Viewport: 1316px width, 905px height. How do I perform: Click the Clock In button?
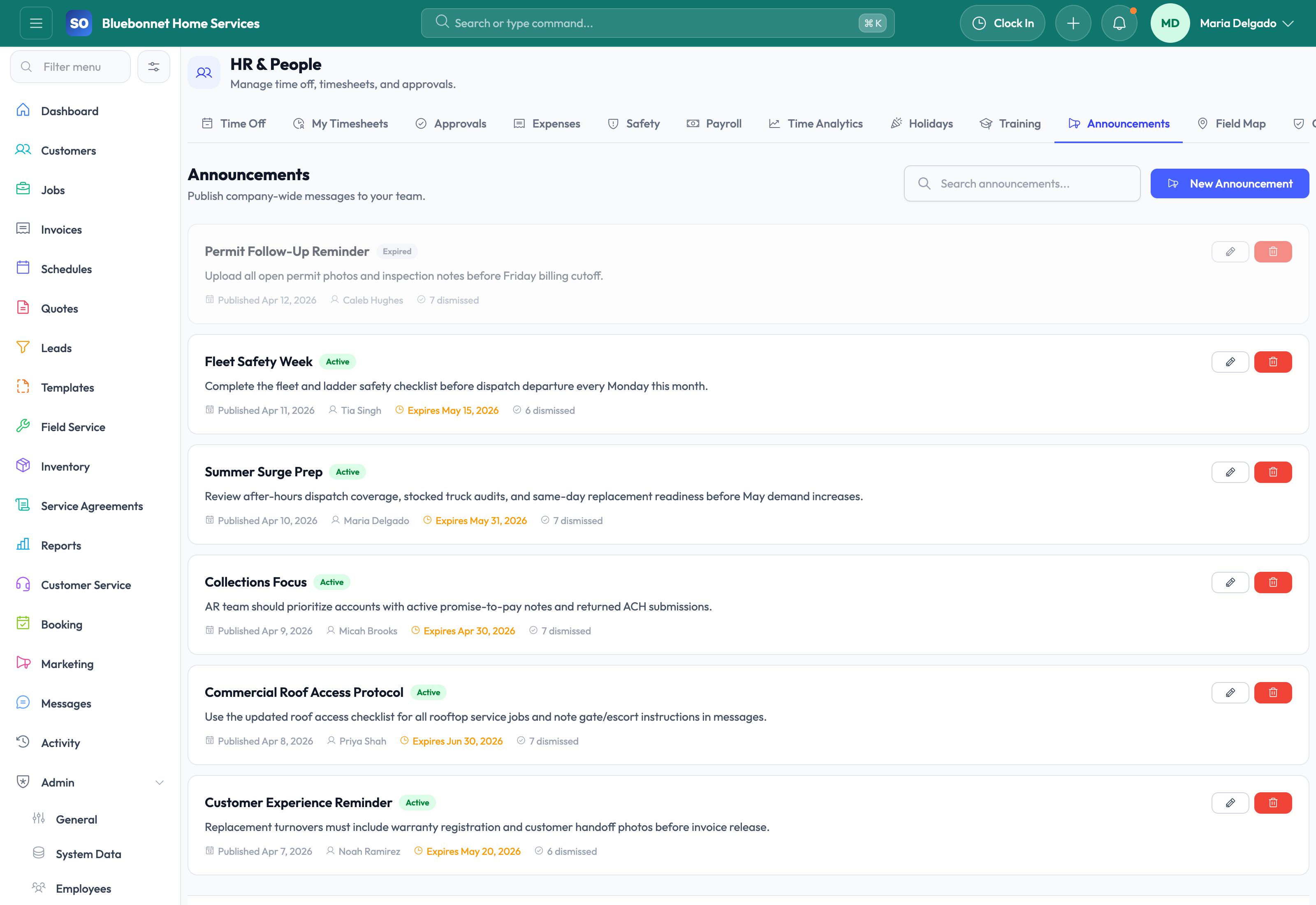[x=1002, y=23]
